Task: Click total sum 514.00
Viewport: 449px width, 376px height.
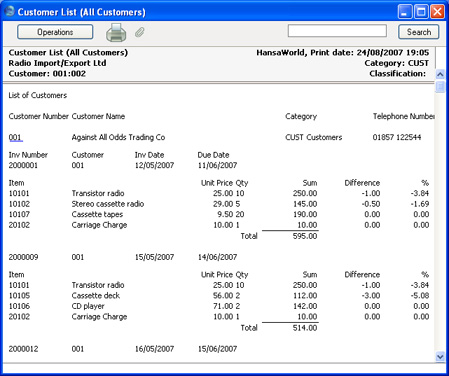Action: coord(305,328)
